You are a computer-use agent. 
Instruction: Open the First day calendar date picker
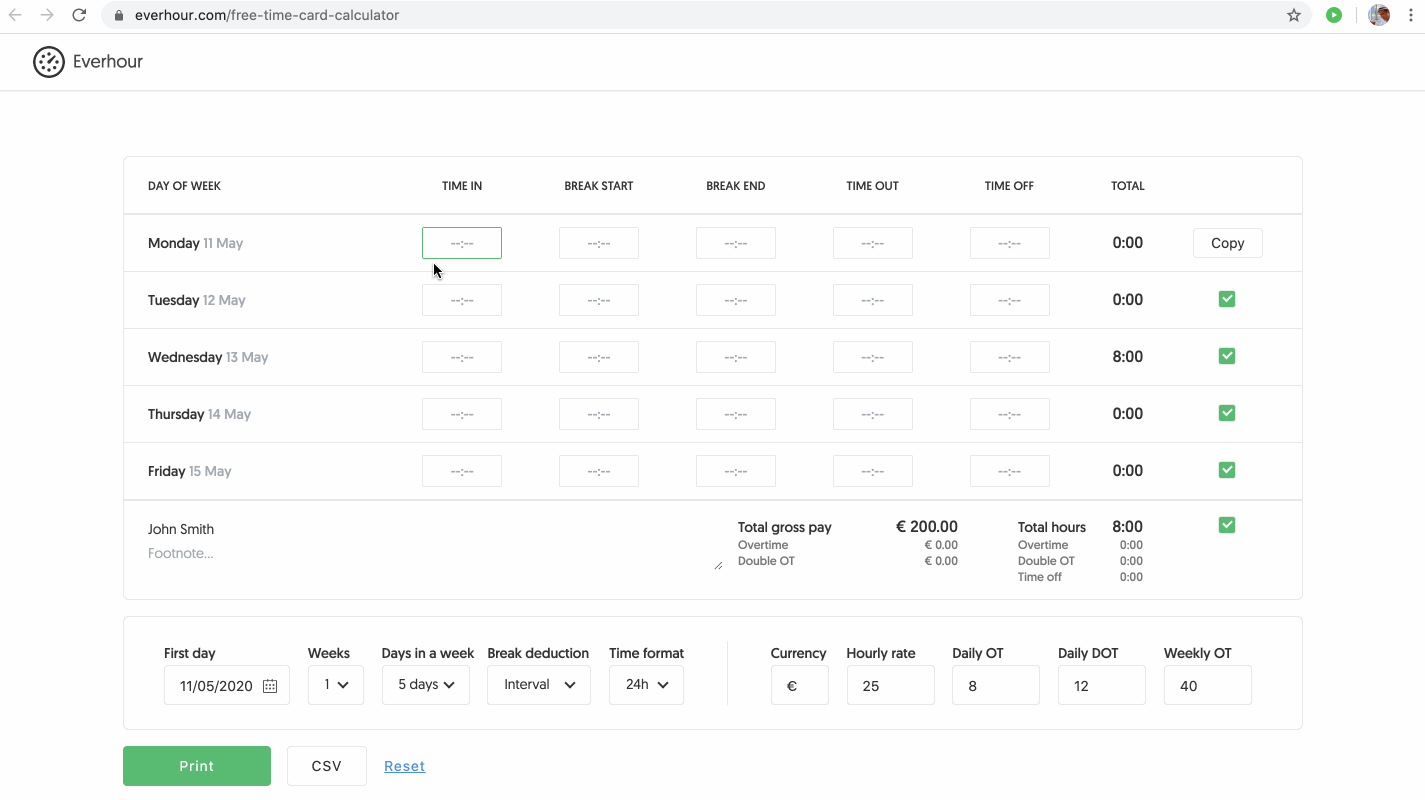(269, 685)
